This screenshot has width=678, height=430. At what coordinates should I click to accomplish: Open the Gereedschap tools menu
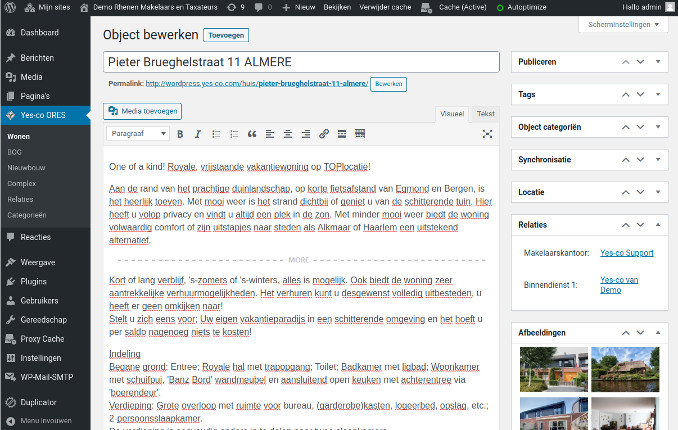coord(45,320)
